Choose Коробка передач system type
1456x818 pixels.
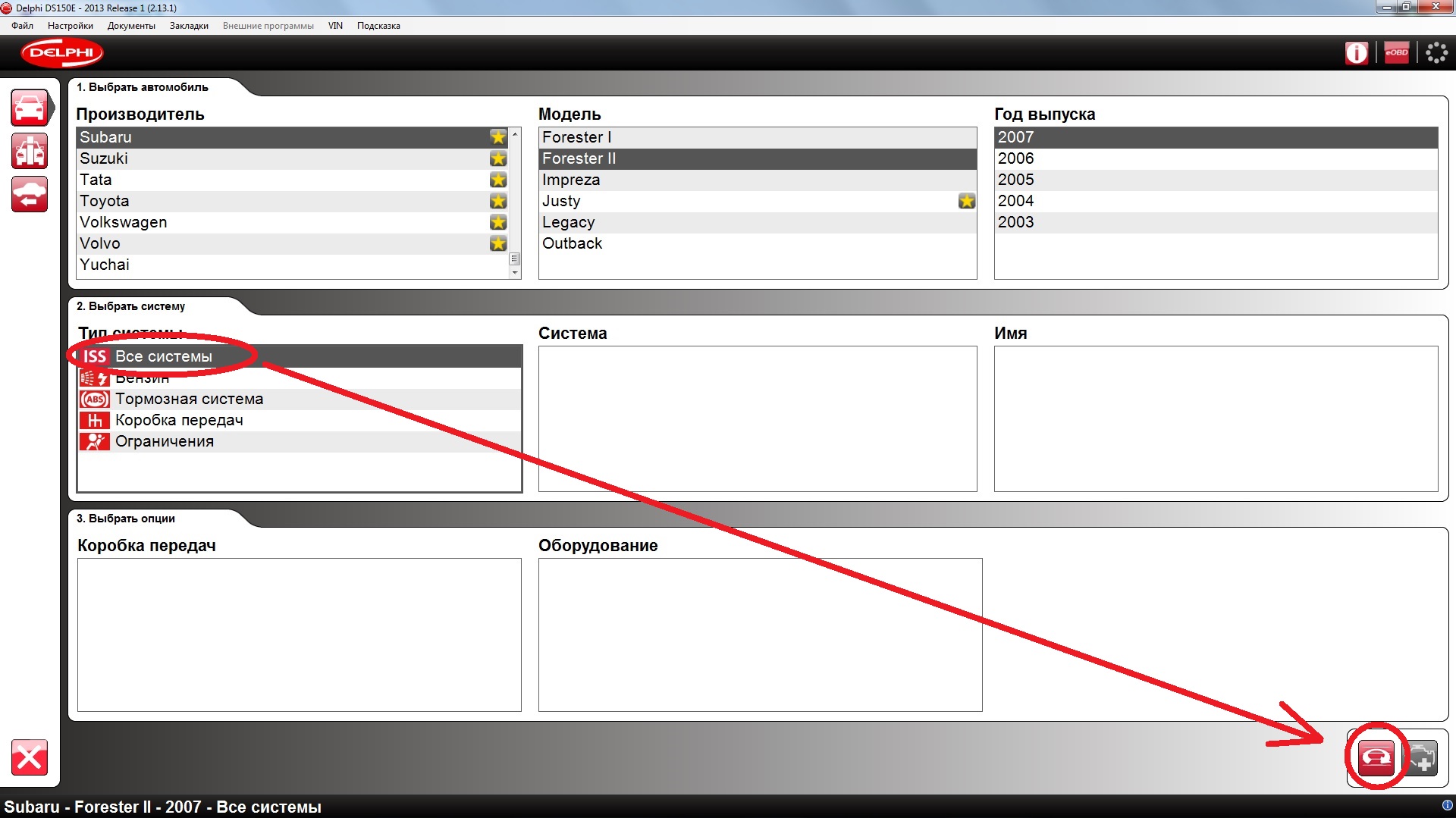pyautogui.click(x=300, y=420)
